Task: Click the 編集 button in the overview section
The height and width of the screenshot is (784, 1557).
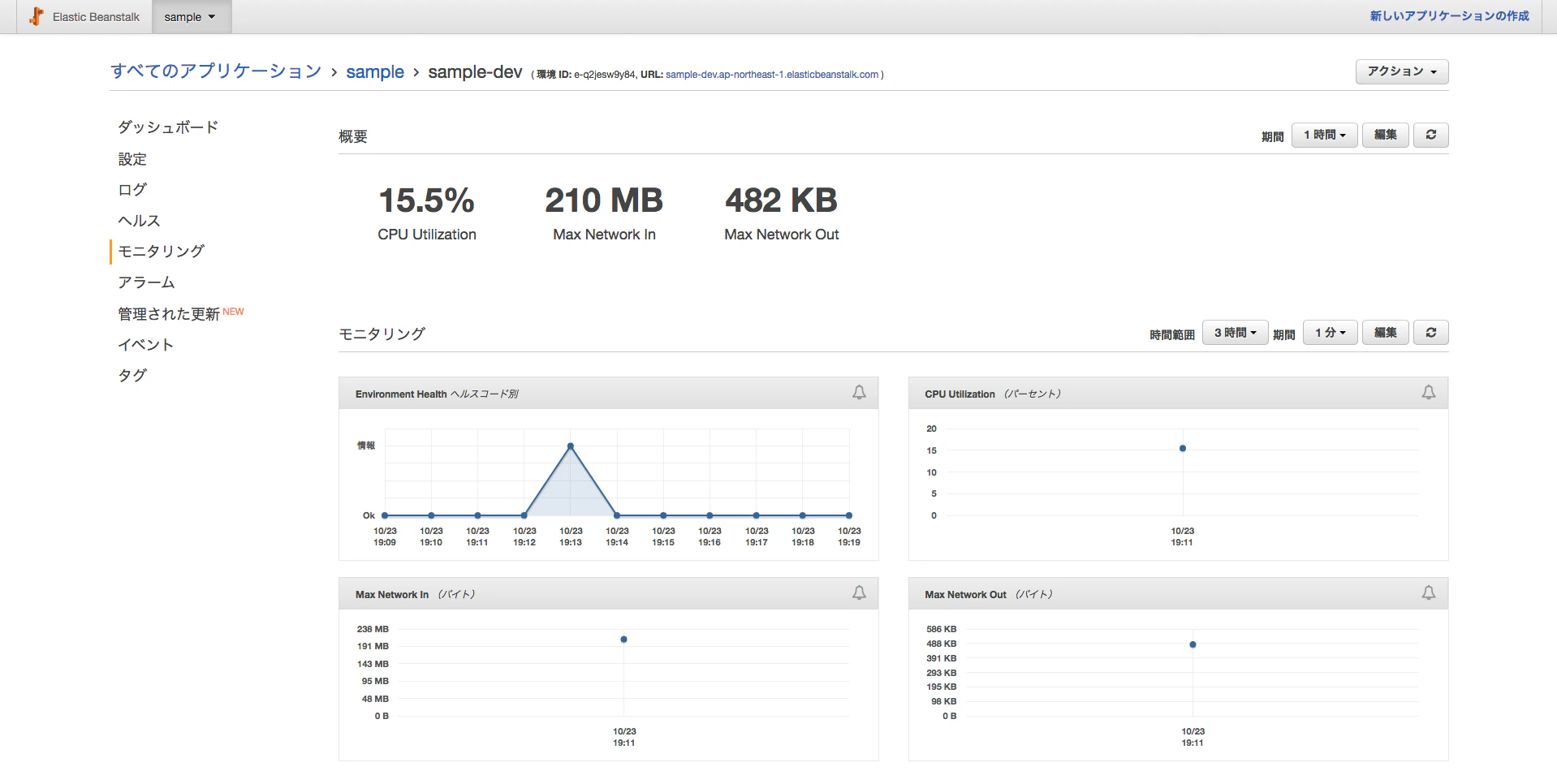Action: click(x=1386, y=135)
